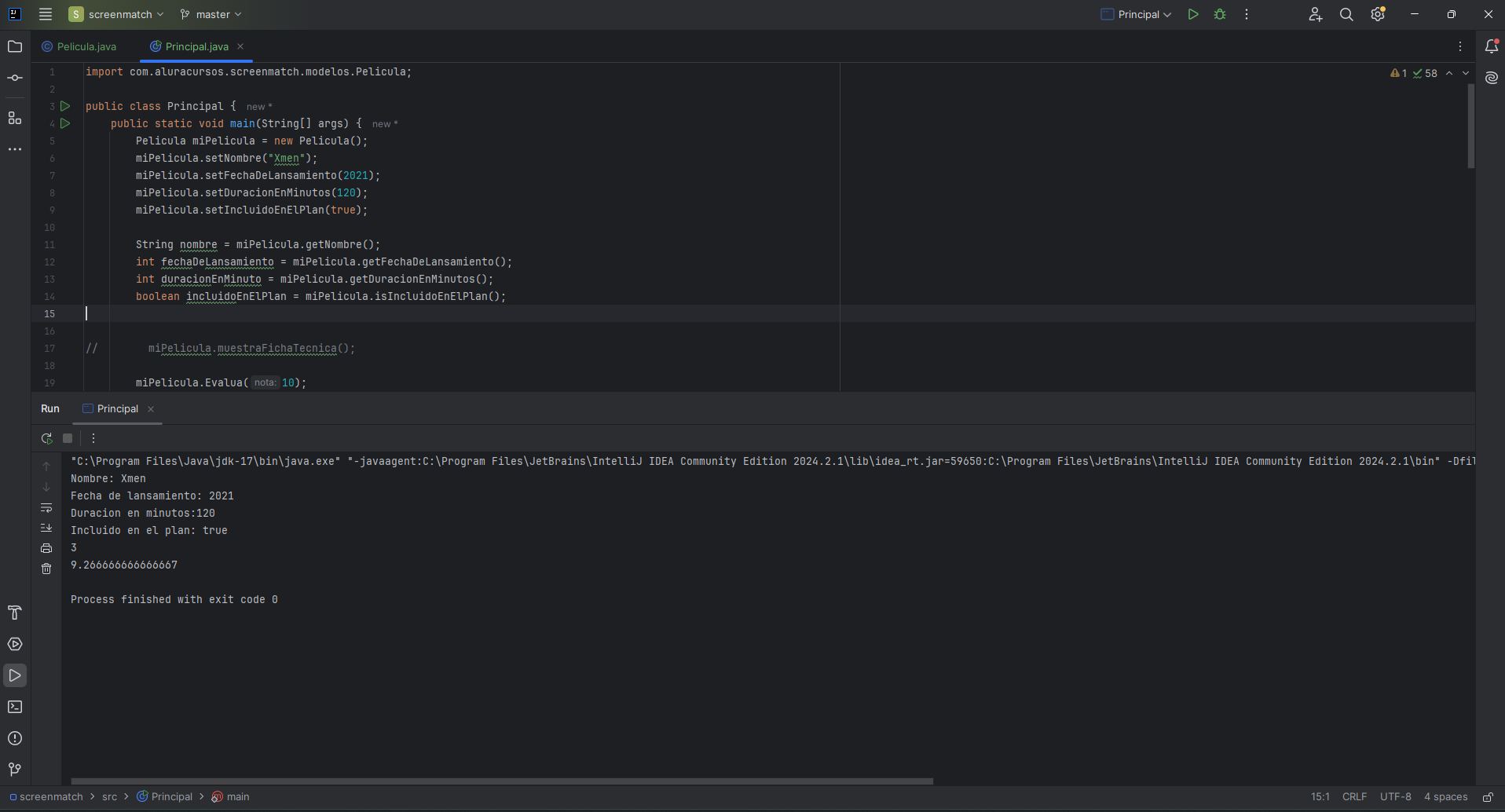Click the down stack trace arrow

click(46, 487)
